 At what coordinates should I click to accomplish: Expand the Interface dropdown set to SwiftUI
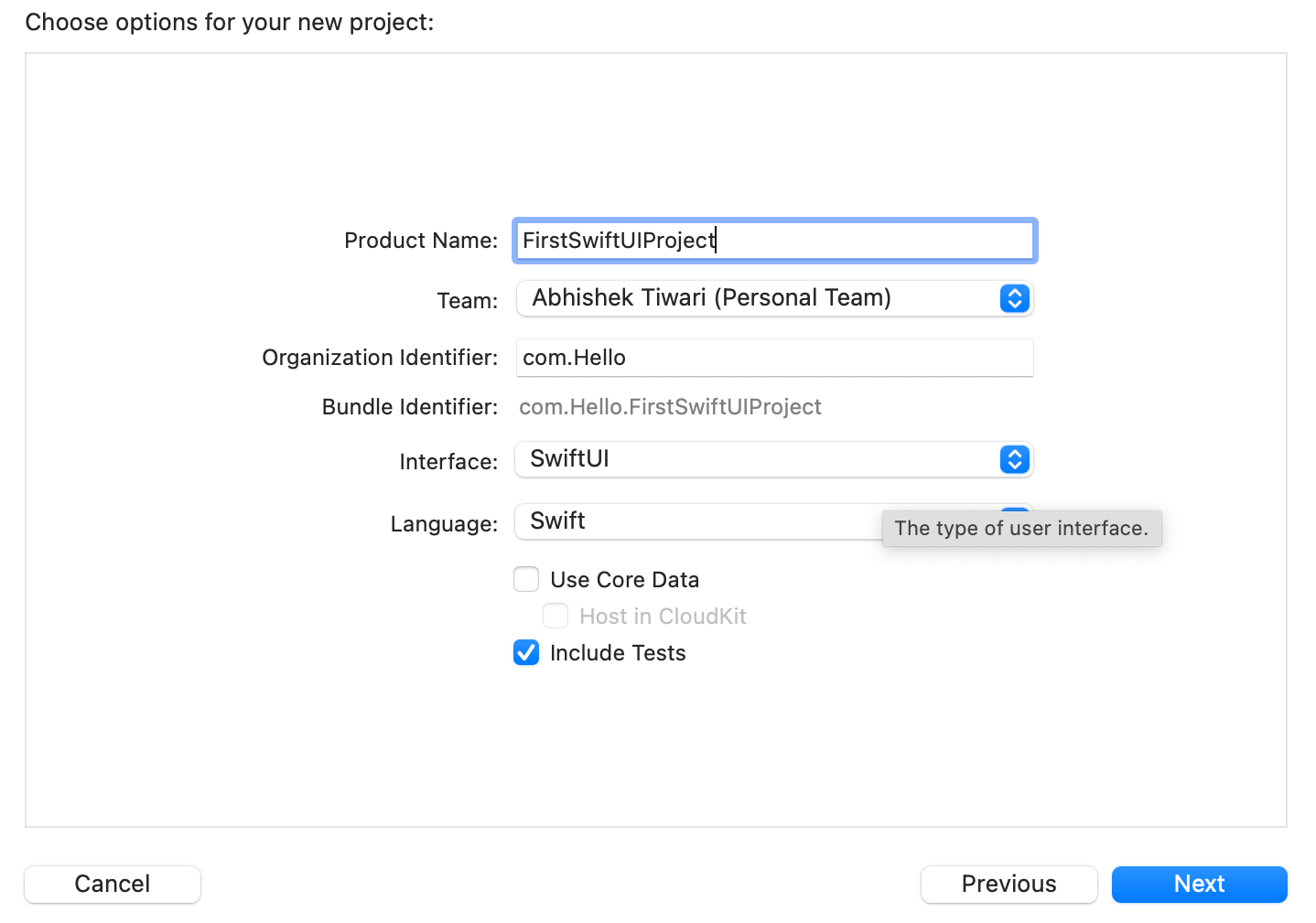coord(760,459)
